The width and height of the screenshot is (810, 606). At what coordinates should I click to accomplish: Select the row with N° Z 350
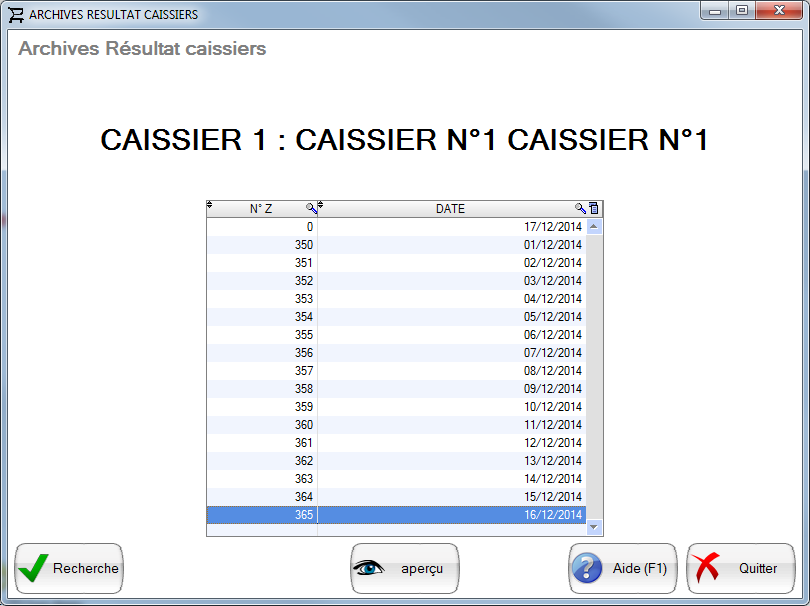pos(400,244)
